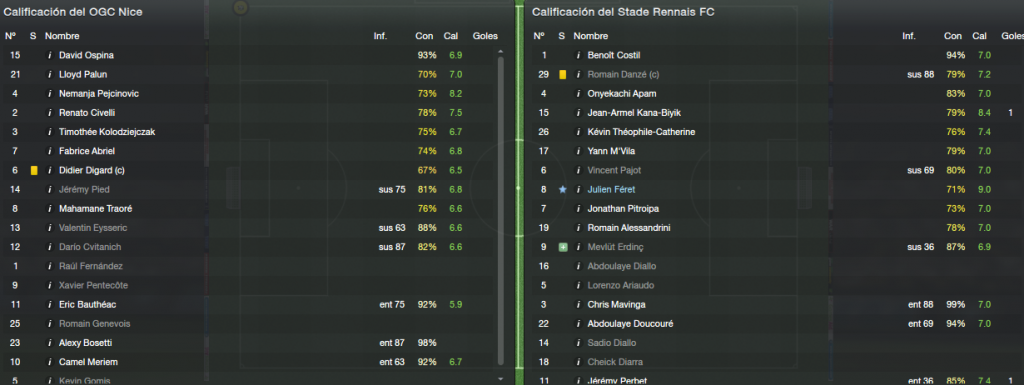Open info icon next to Chris Mavinga
This screenshot has width=1024, height=385.
(x=578, y=305)
